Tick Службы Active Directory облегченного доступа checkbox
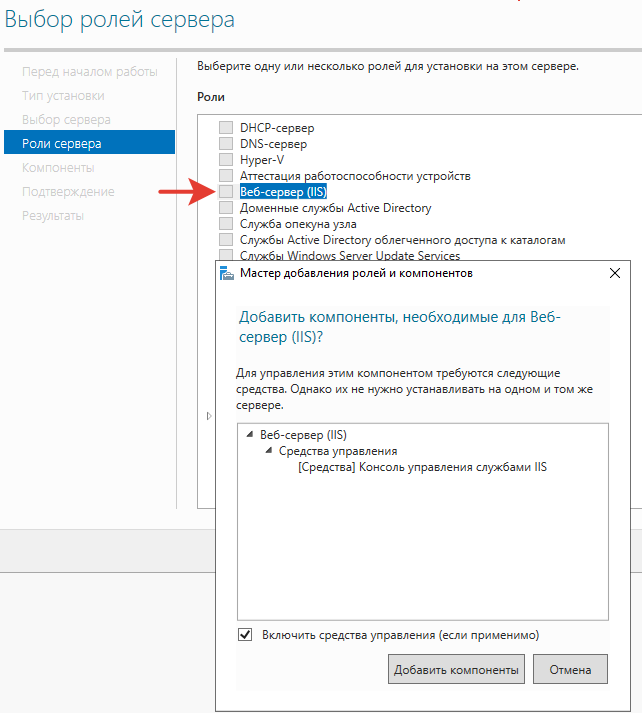The height and width of the screenshot is (713, 642). click(226, 239)
